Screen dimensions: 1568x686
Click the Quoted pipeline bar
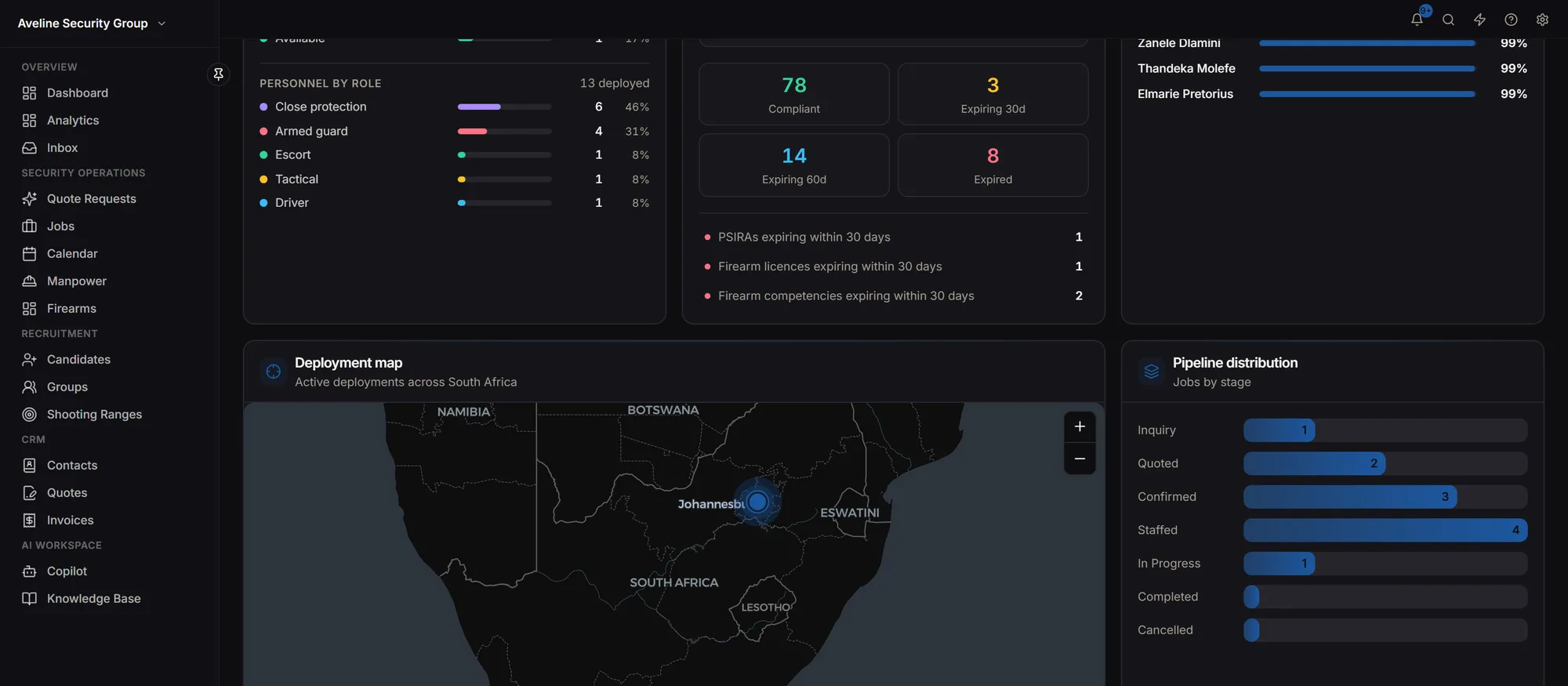coord(1315,463)
